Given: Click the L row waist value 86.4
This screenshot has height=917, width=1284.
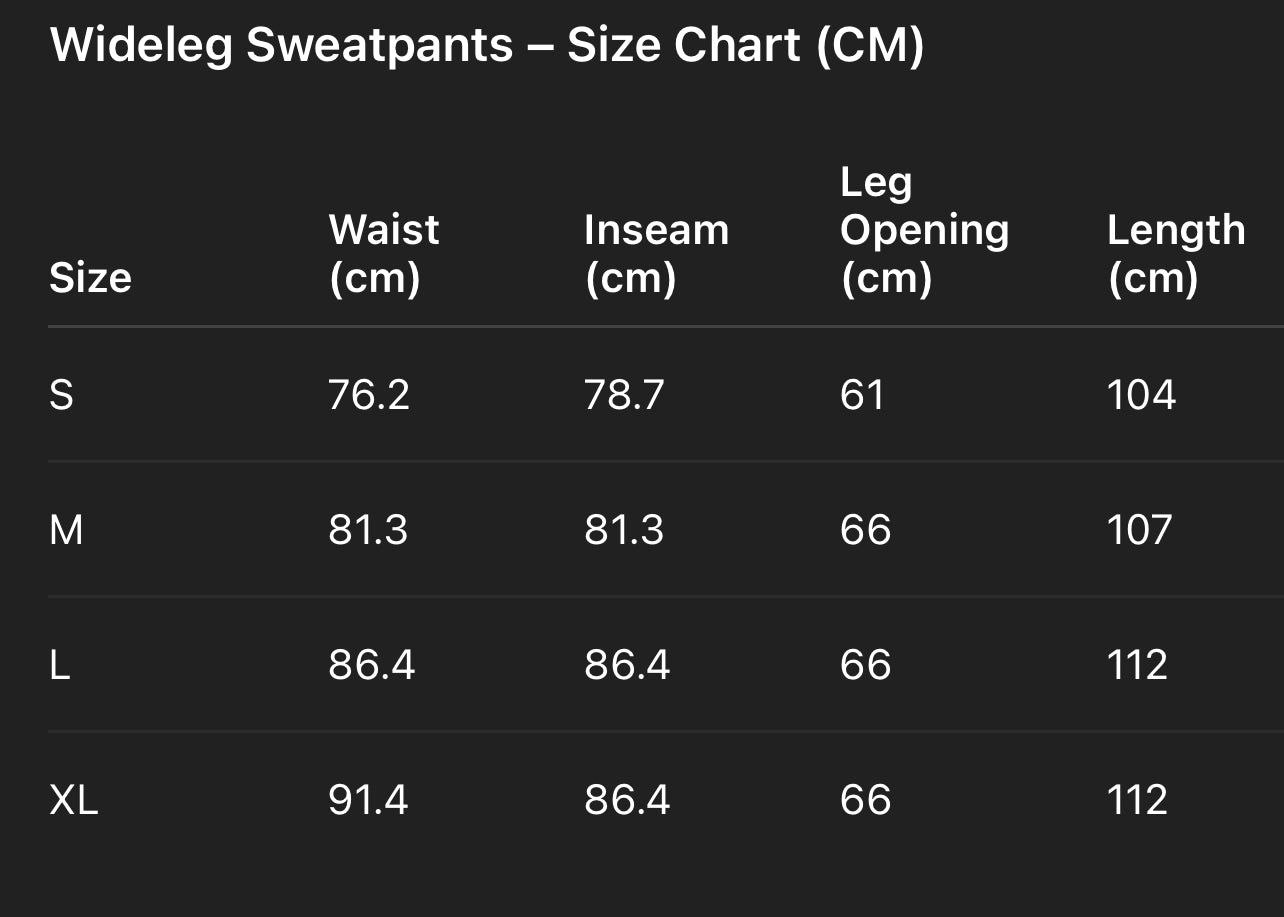Looking at the screenshot, I should click(371, 665).
